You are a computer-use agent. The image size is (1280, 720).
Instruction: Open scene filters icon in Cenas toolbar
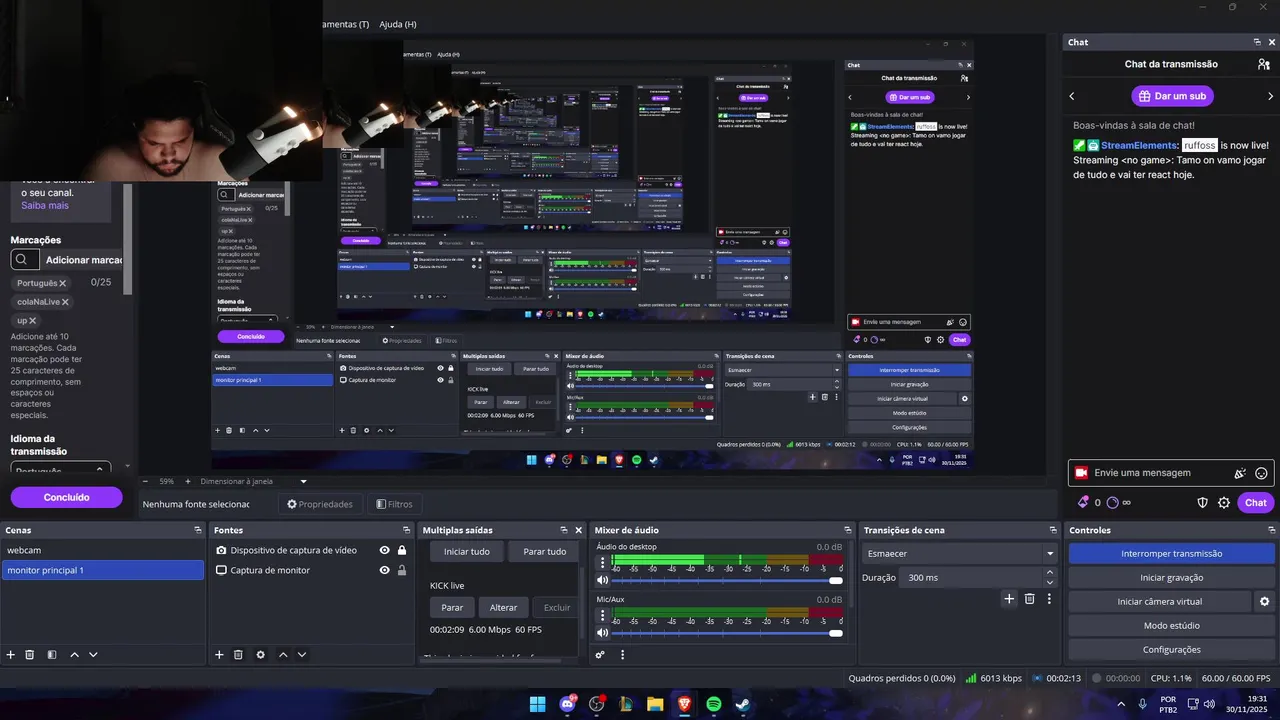tap(52, 655)
